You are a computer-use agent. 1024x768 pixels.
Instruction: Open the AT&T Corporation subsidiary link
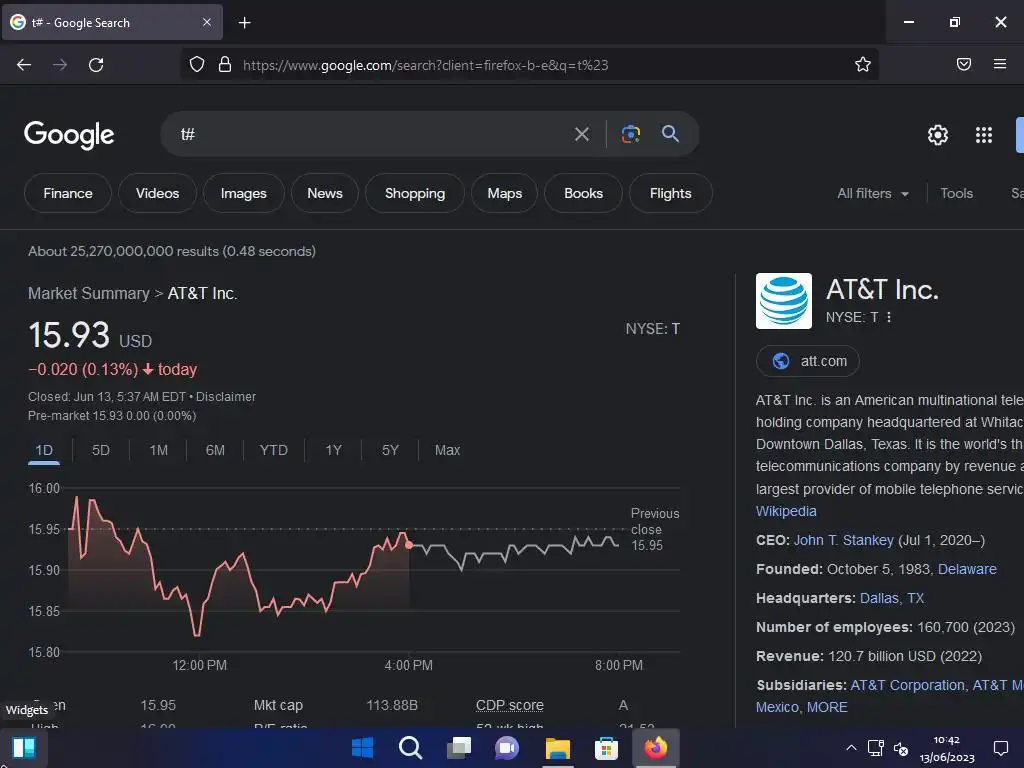pos(907,685)
